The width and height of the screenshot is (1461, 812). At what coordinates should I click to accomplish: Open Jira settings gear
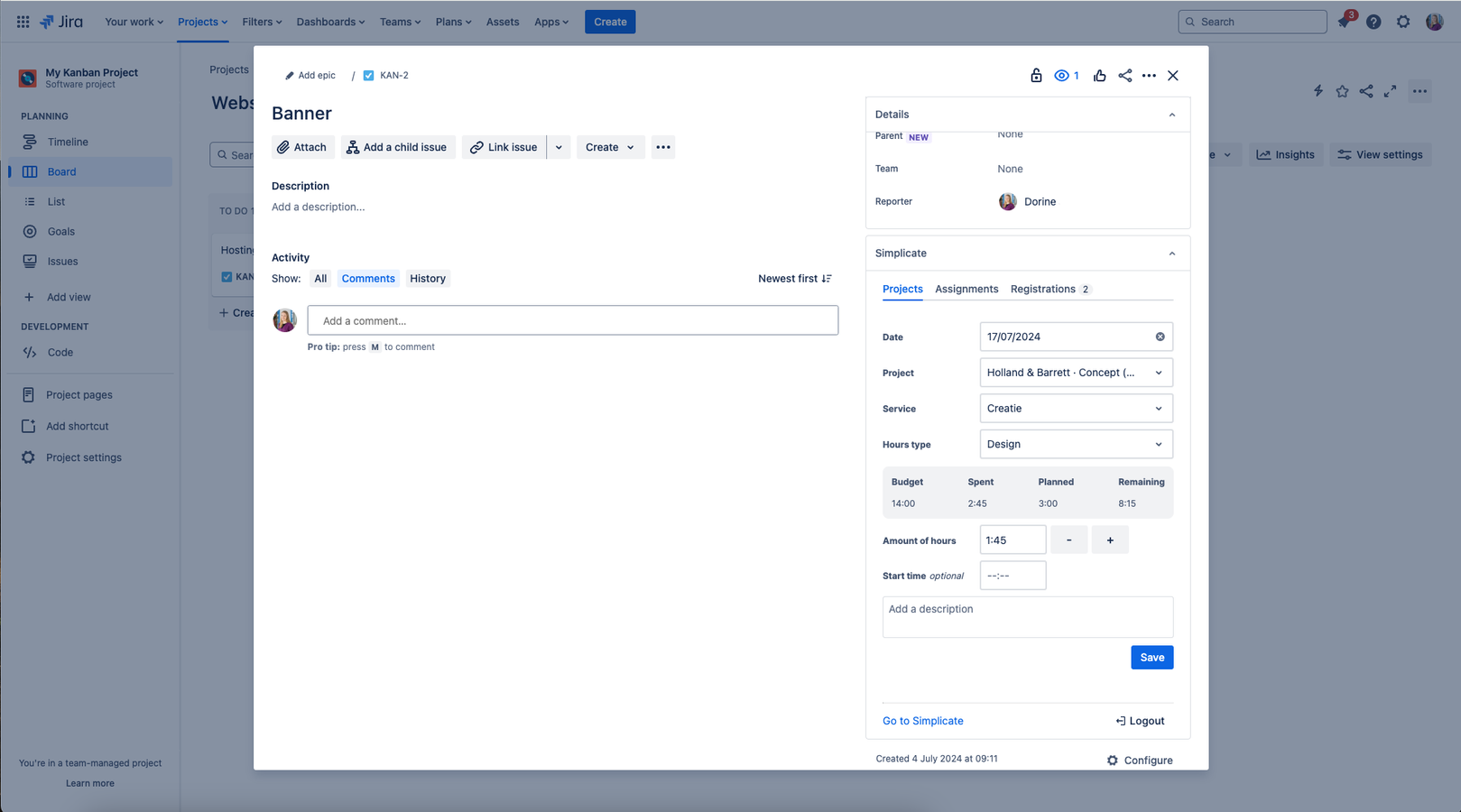(x=1403, y=22)
